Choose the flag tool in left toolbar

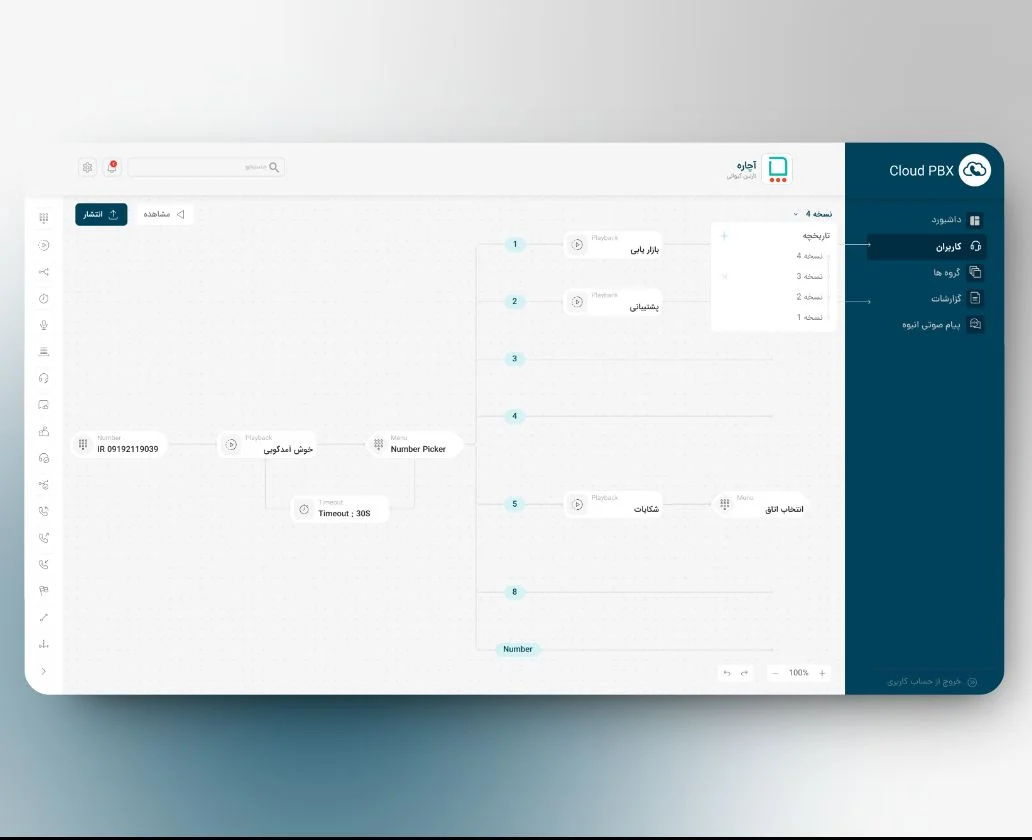pyautogui.click(x=44, y=590)
